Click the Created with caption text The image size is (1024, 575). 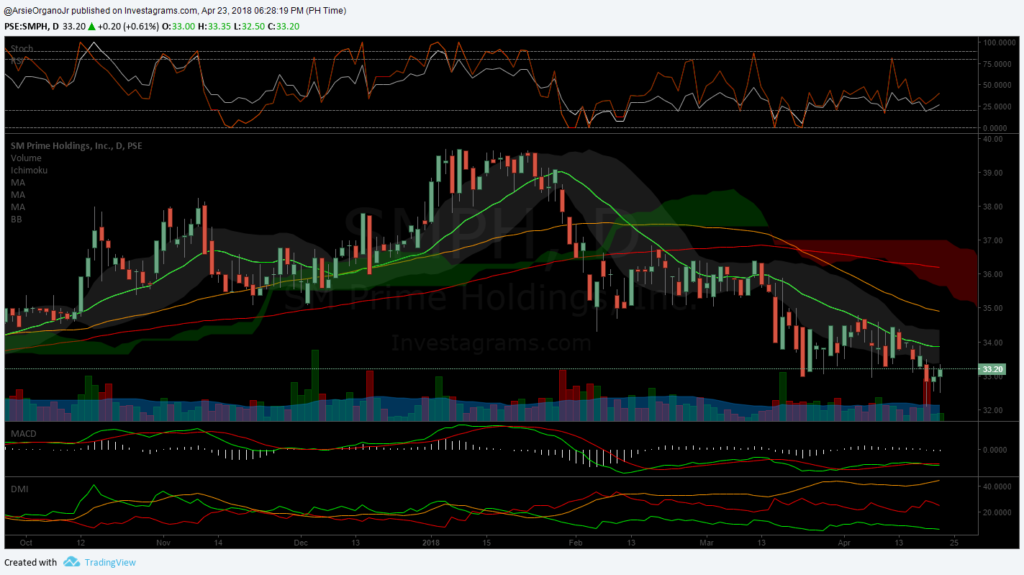pos(31,563)
